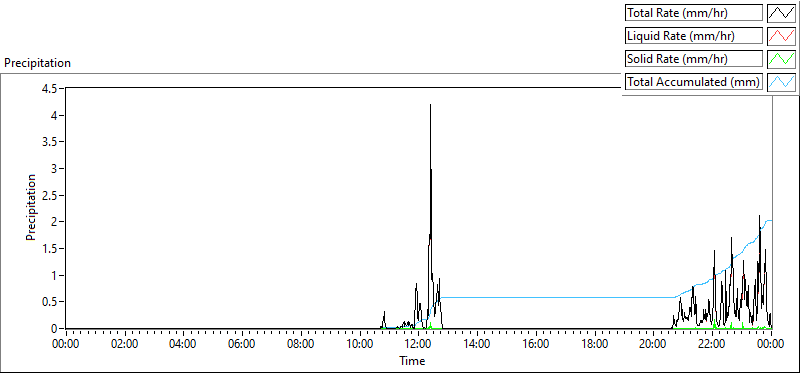Click the Liquid Rate red plot sample icon
Screen dimensions: 800x373
coord(782,36)
